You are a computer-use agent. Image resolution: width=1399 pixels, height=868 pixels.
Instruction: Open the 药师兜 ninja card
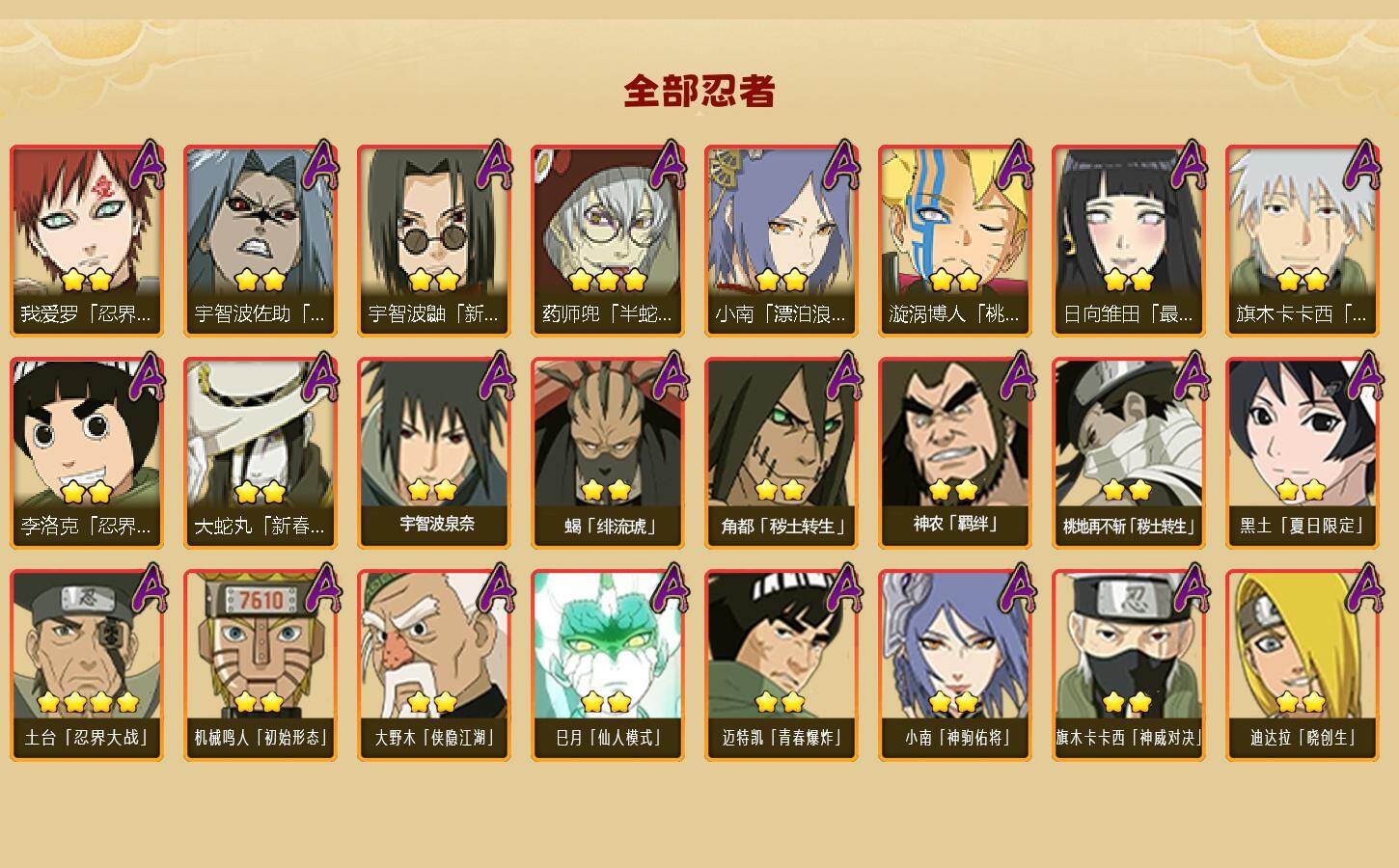pyautogui.click(x=608, y=241)
